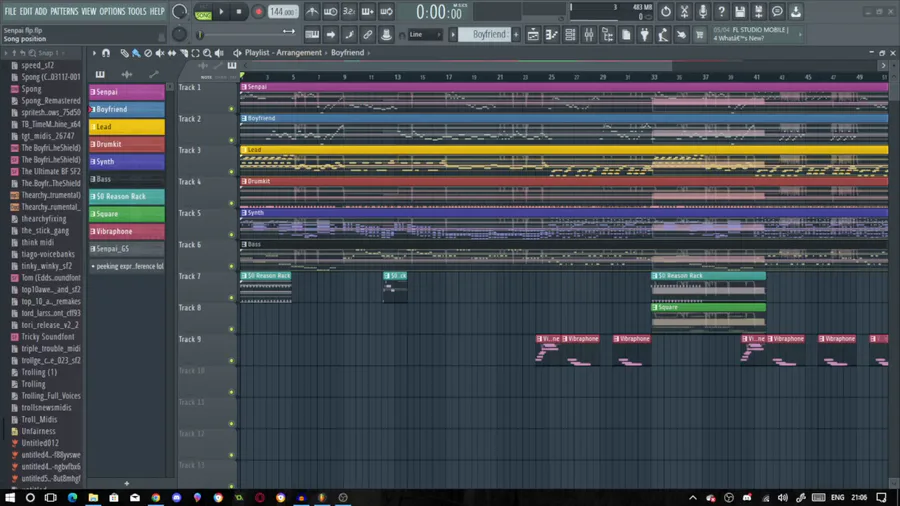Open the Channel rack icon
The image size is (900, 506).
[x=570, y=35]
